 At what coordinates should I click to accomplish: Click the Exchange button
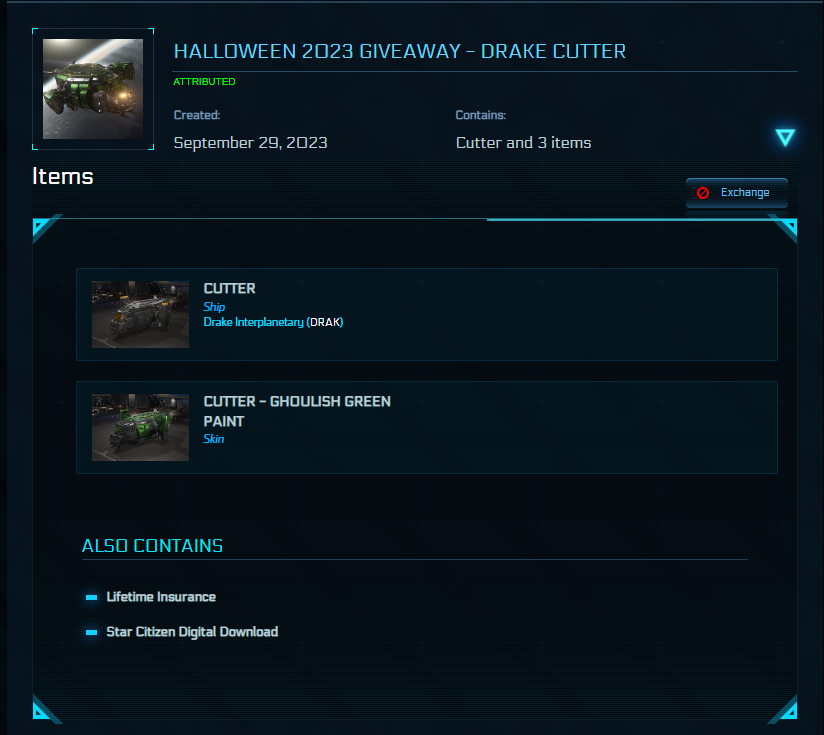(736, 193)
